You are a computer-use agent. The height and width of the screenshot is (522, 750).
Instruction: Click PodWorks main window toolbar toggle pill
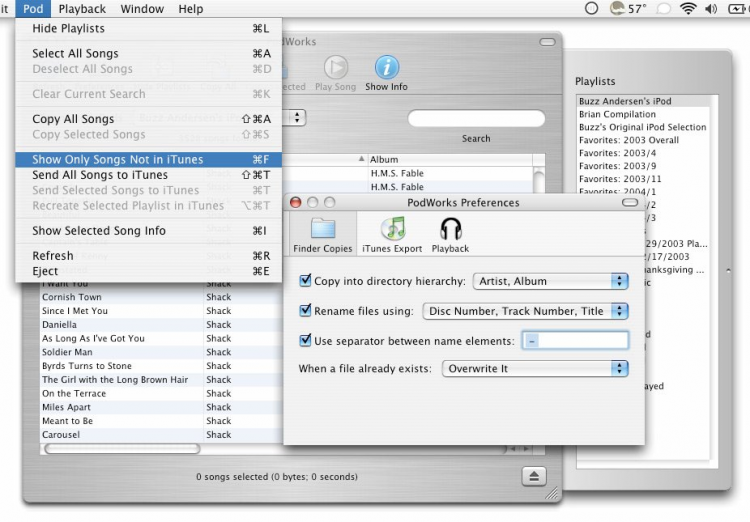tap(547, 42)
